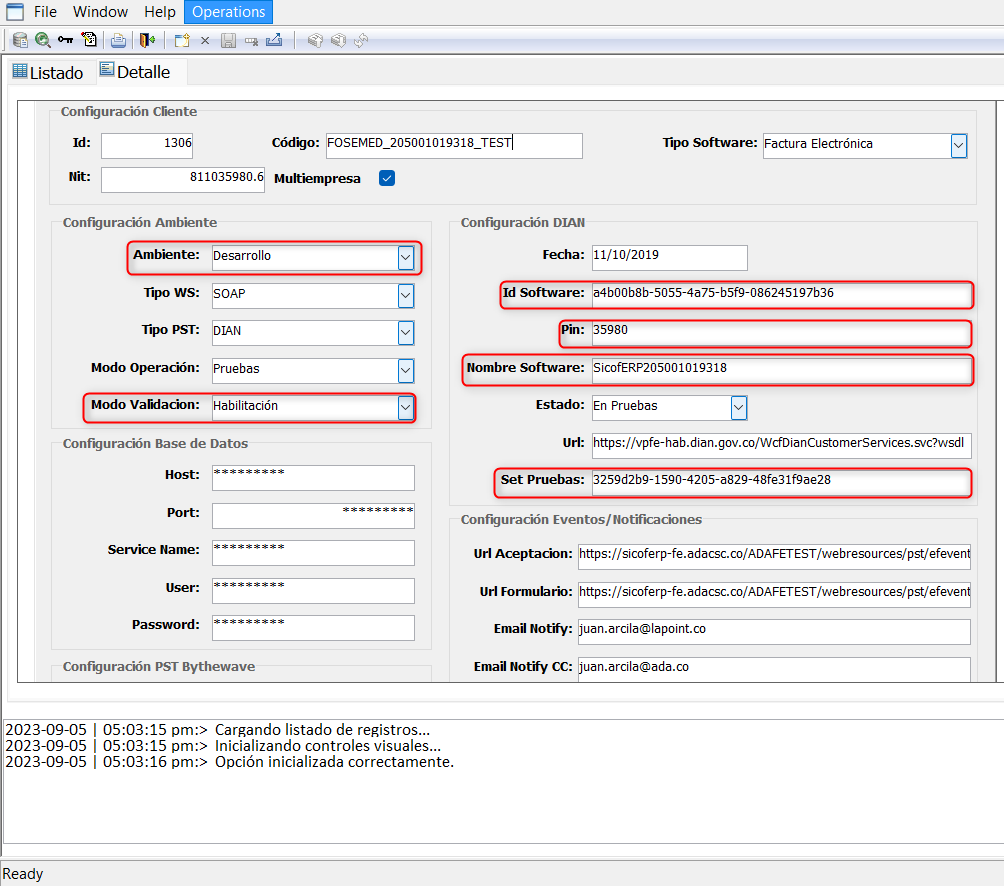Click the export arrow toolbar icon

pyautogui.click(x=274, y=40)
